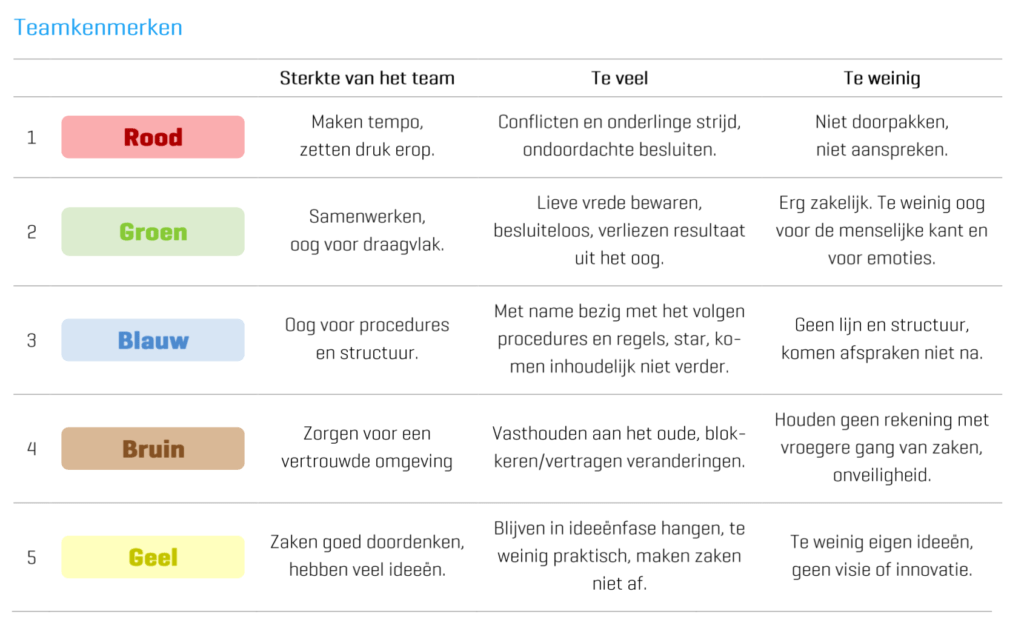Select the red Rood color label
The height and width of the screenshot is (643, 1024).
click(x=153, y=137)
